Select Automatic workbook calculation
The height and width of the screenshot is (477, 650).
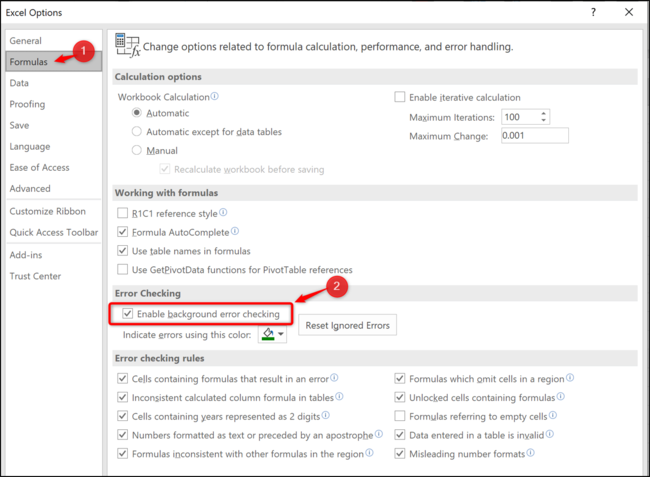[x=137, y=113]
